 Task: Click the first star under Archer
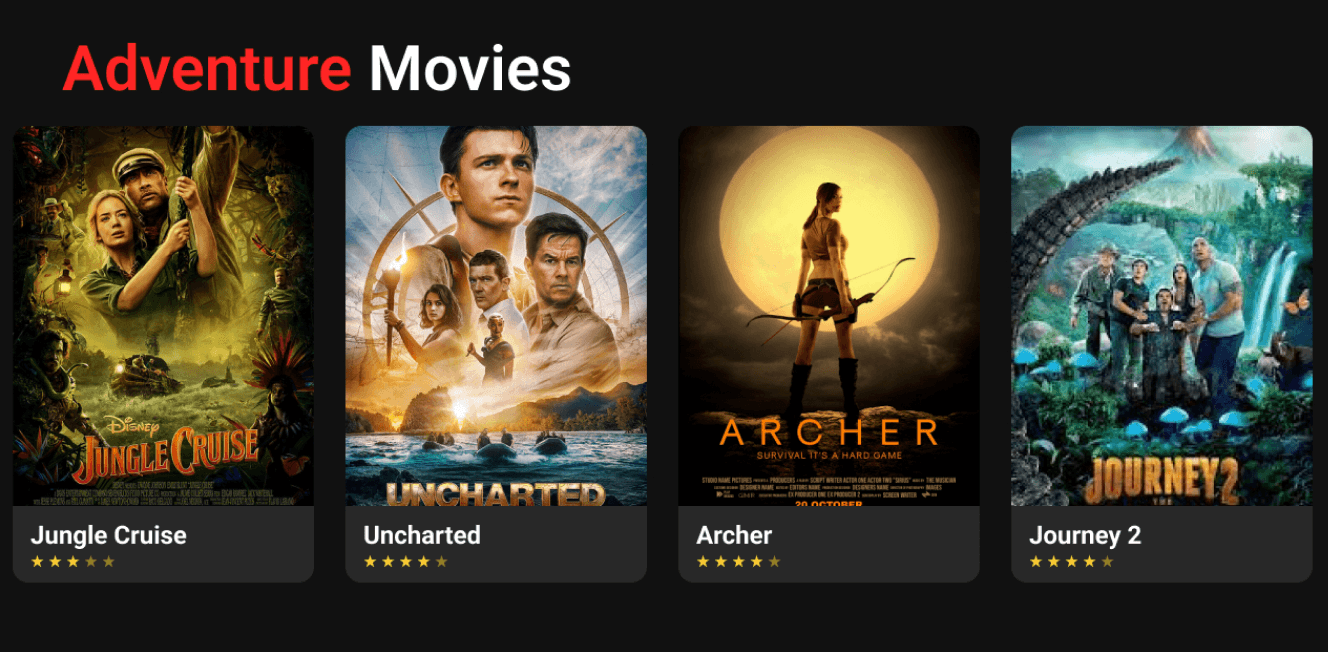[704, 562]
